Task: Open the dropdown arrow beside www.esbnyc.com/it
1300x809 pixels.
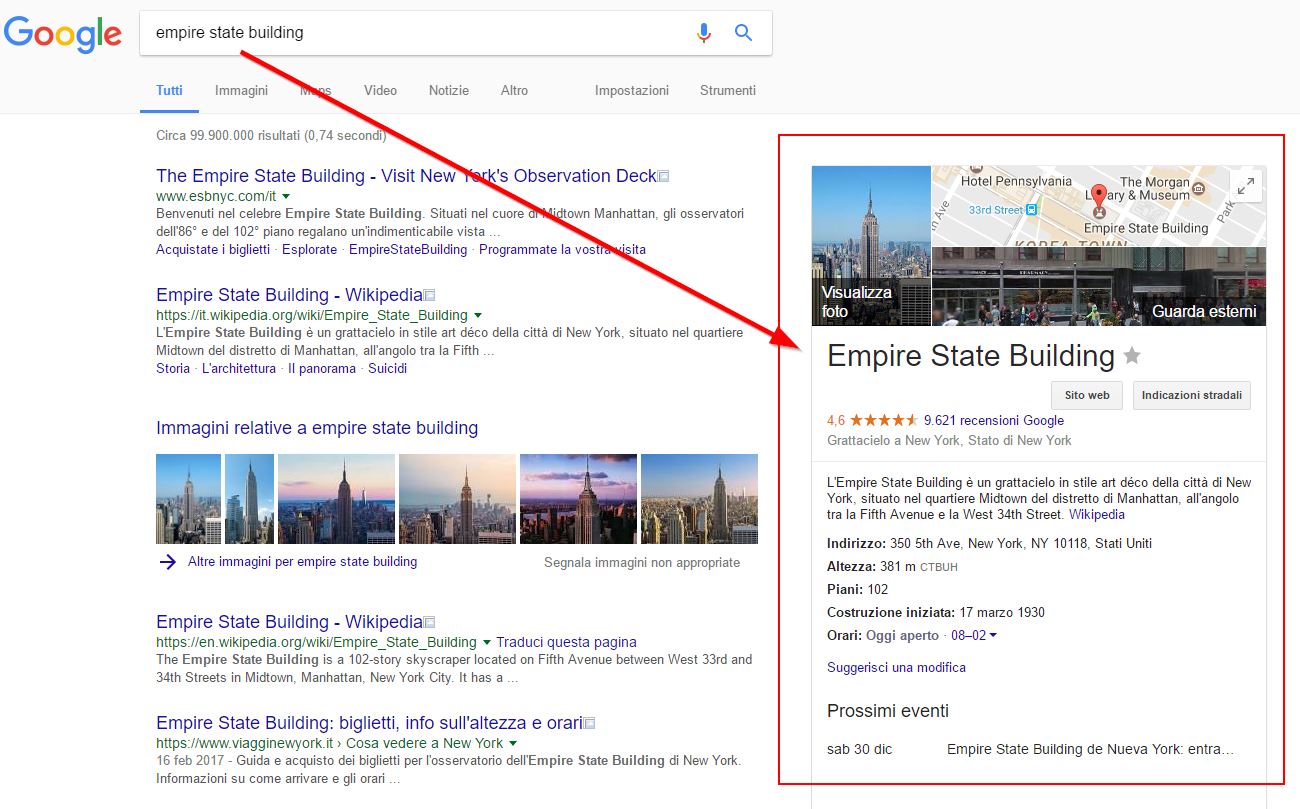Action: (286, 196)
